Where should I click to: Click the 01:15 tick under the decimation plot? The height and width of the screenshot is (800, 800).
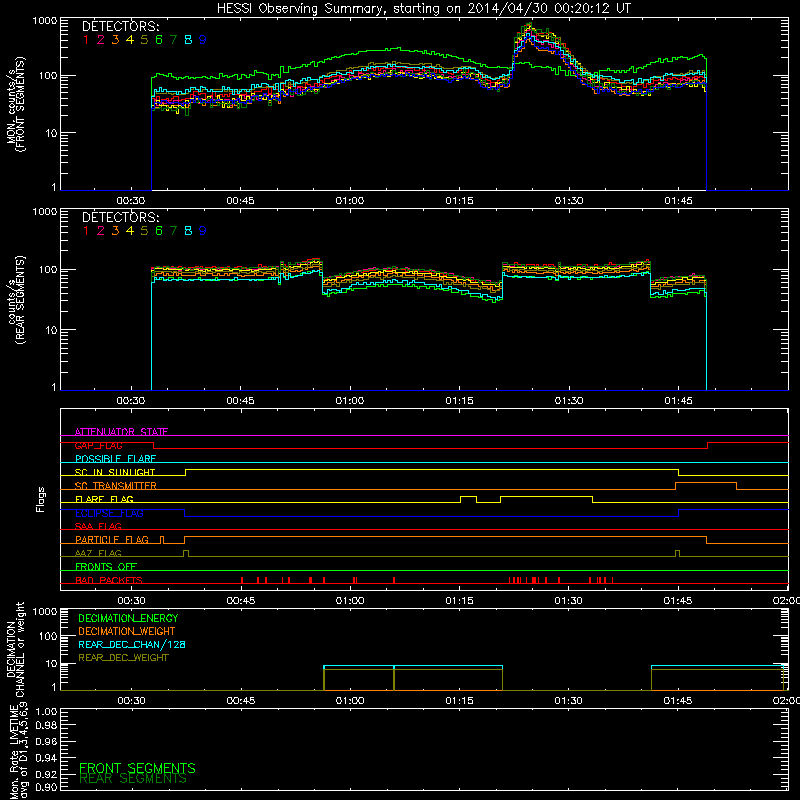(459, 701)
